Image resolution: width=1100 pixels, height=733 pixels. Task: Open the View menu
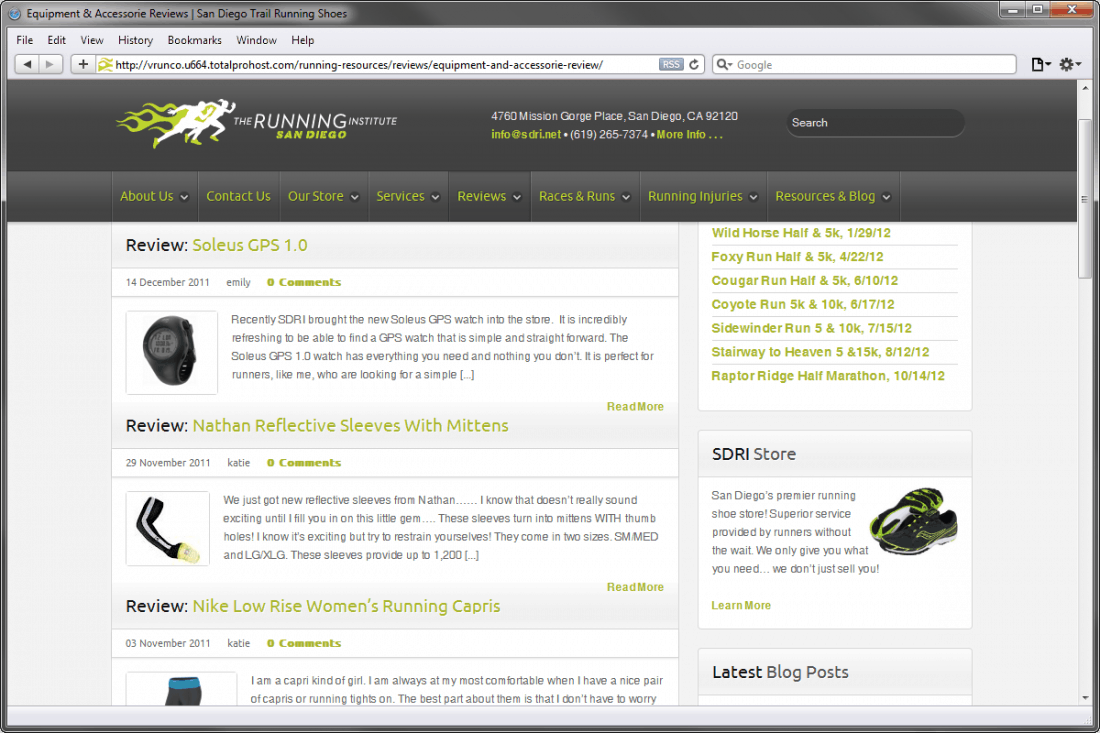92,40
